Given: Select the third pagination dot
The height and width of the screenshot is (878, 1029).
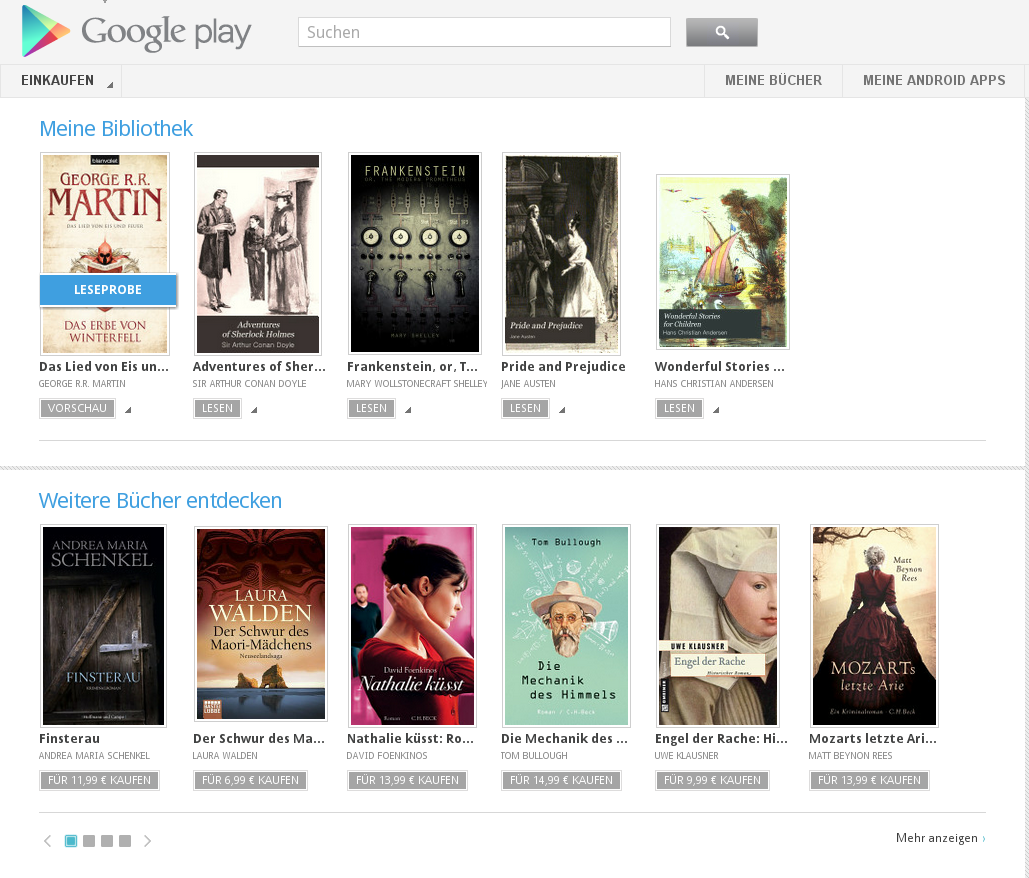Looking at the screenshot, I should click(107, 841).
